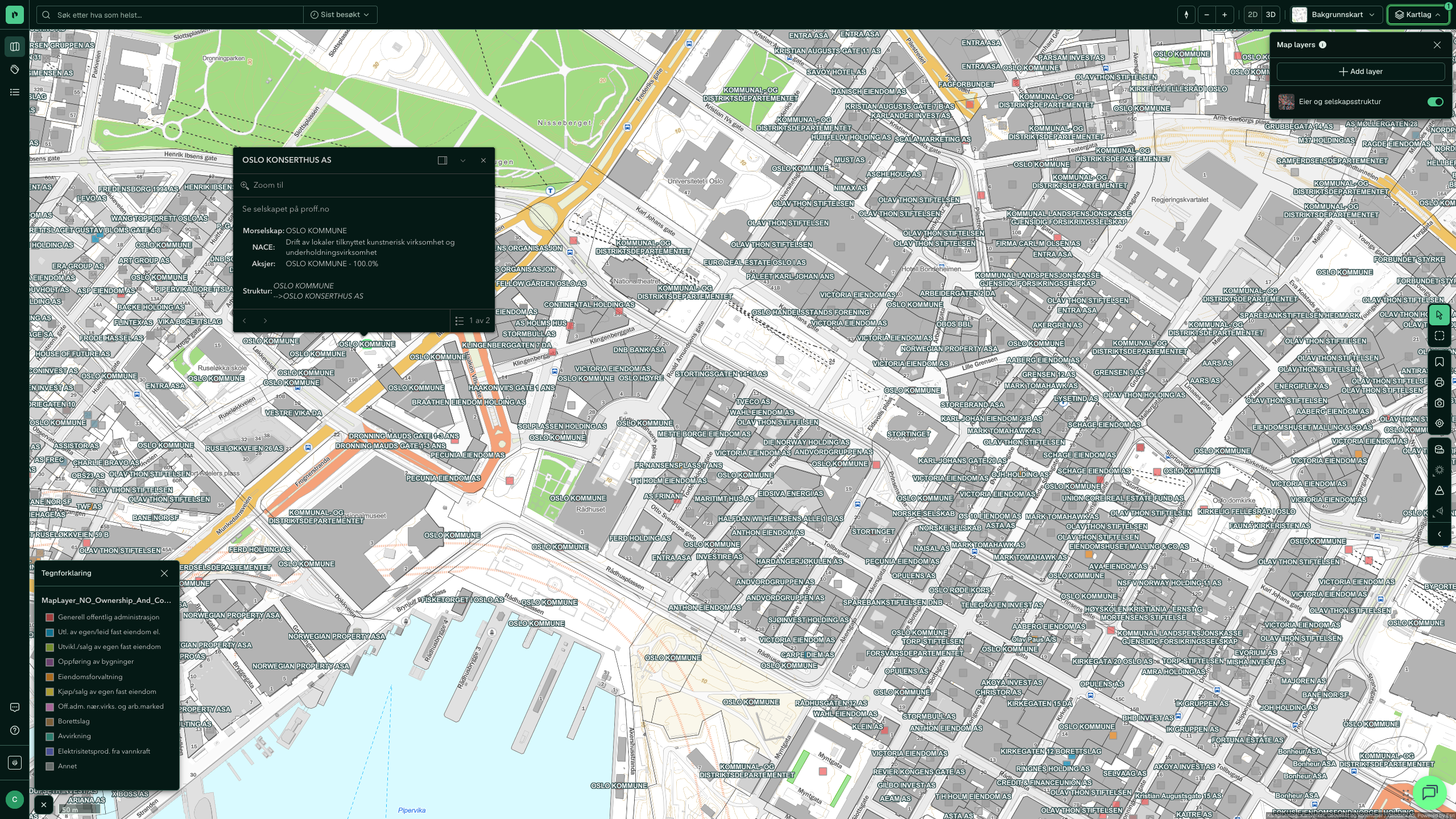Click the SAVOY HOTEL AS map label
Screen dimensions: 1456x819
836,72
